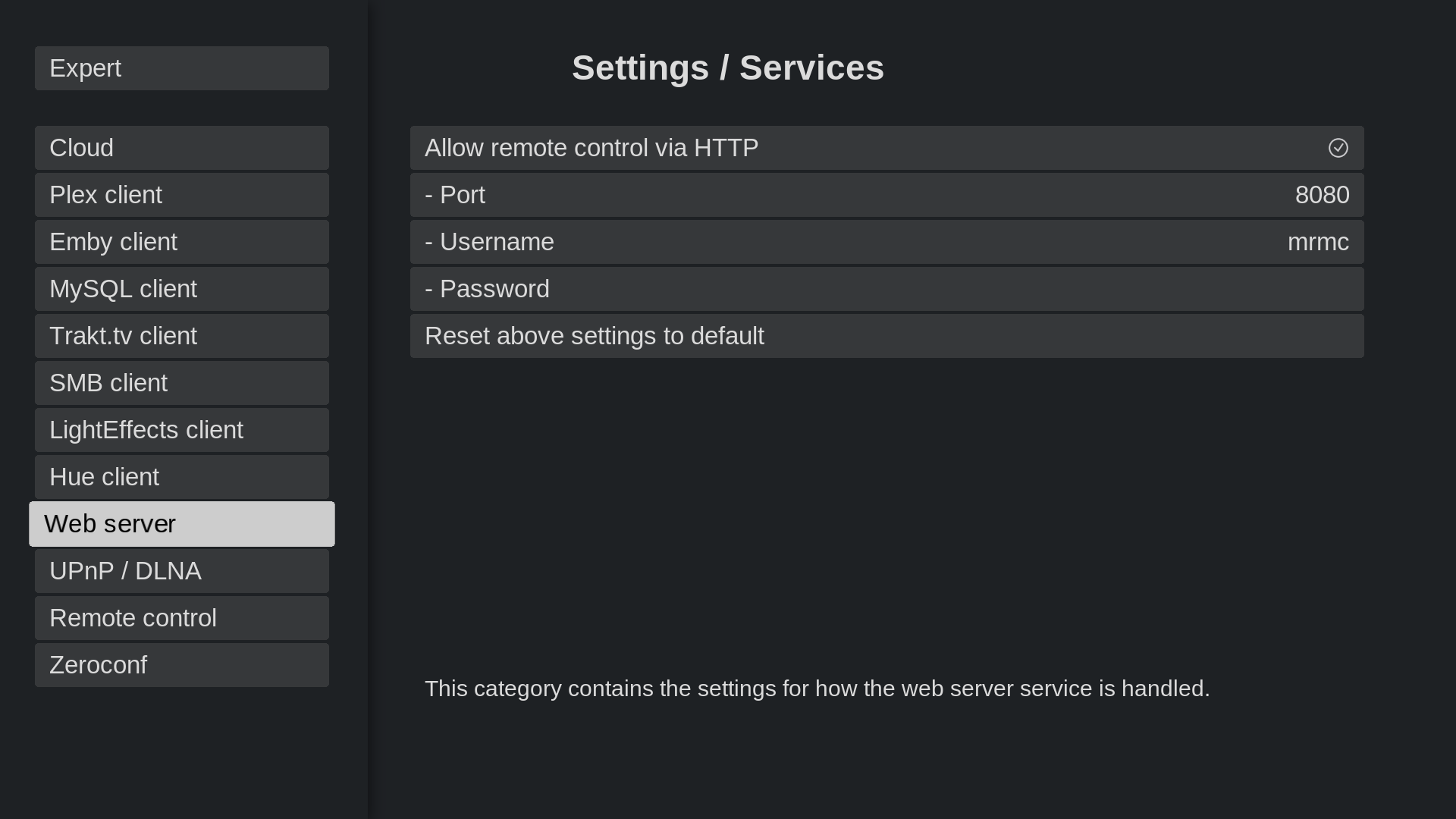1456x819 pixels.
Task: Select the Plex client category
Action: (181, 195)
